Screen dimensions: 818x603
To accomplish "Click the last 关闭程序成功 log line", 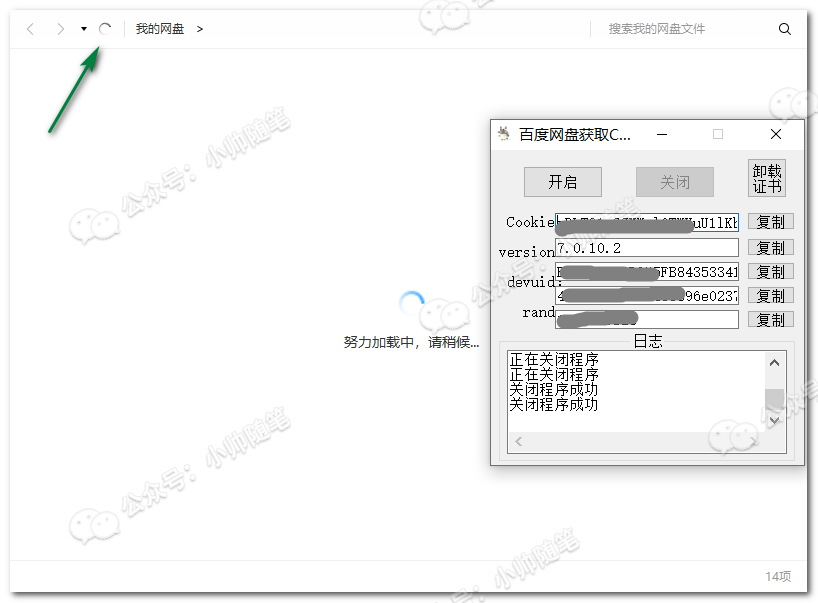I will point(554,404).
